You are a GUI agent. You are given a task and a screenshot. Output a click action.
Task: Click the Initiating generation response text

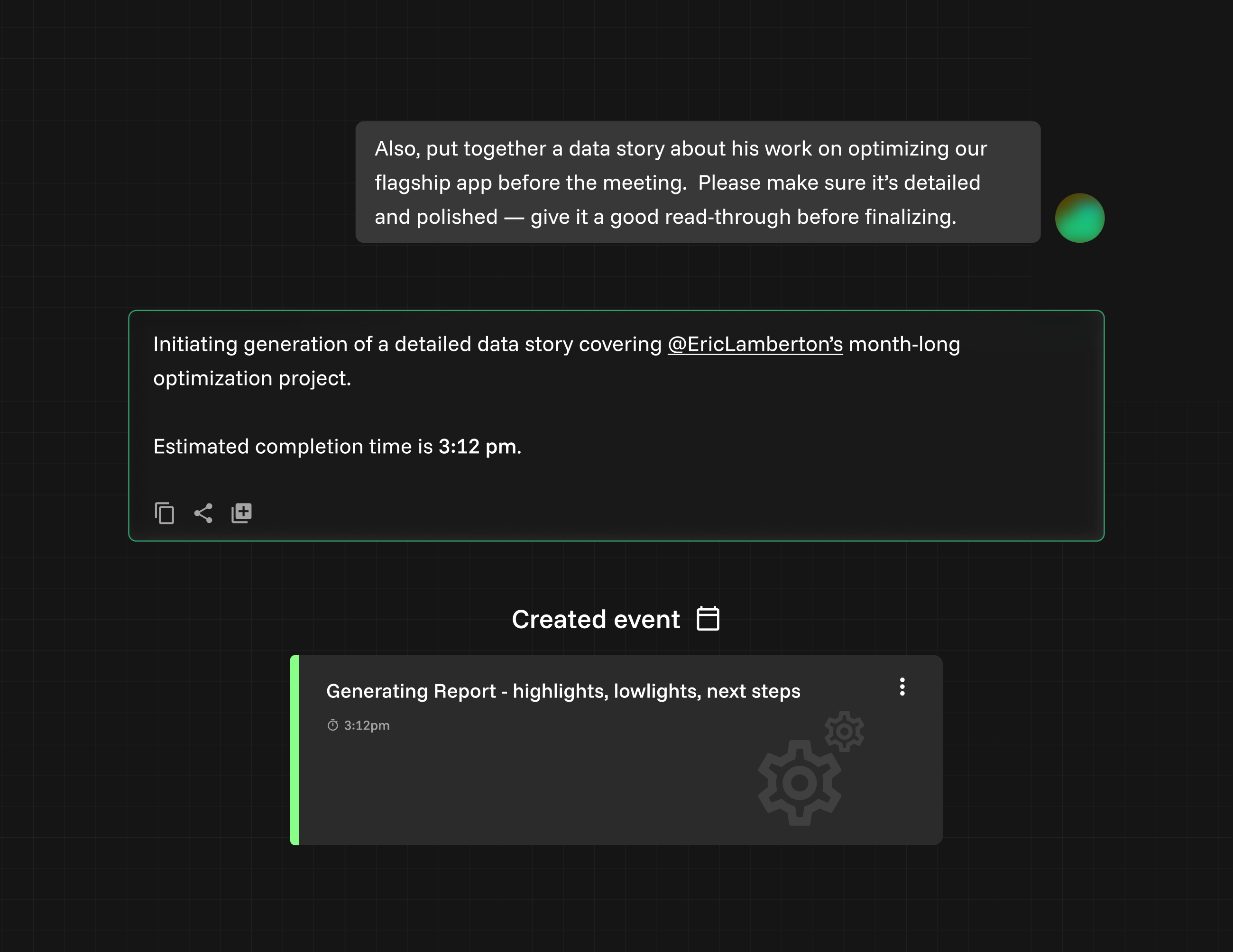click(406, 344)
